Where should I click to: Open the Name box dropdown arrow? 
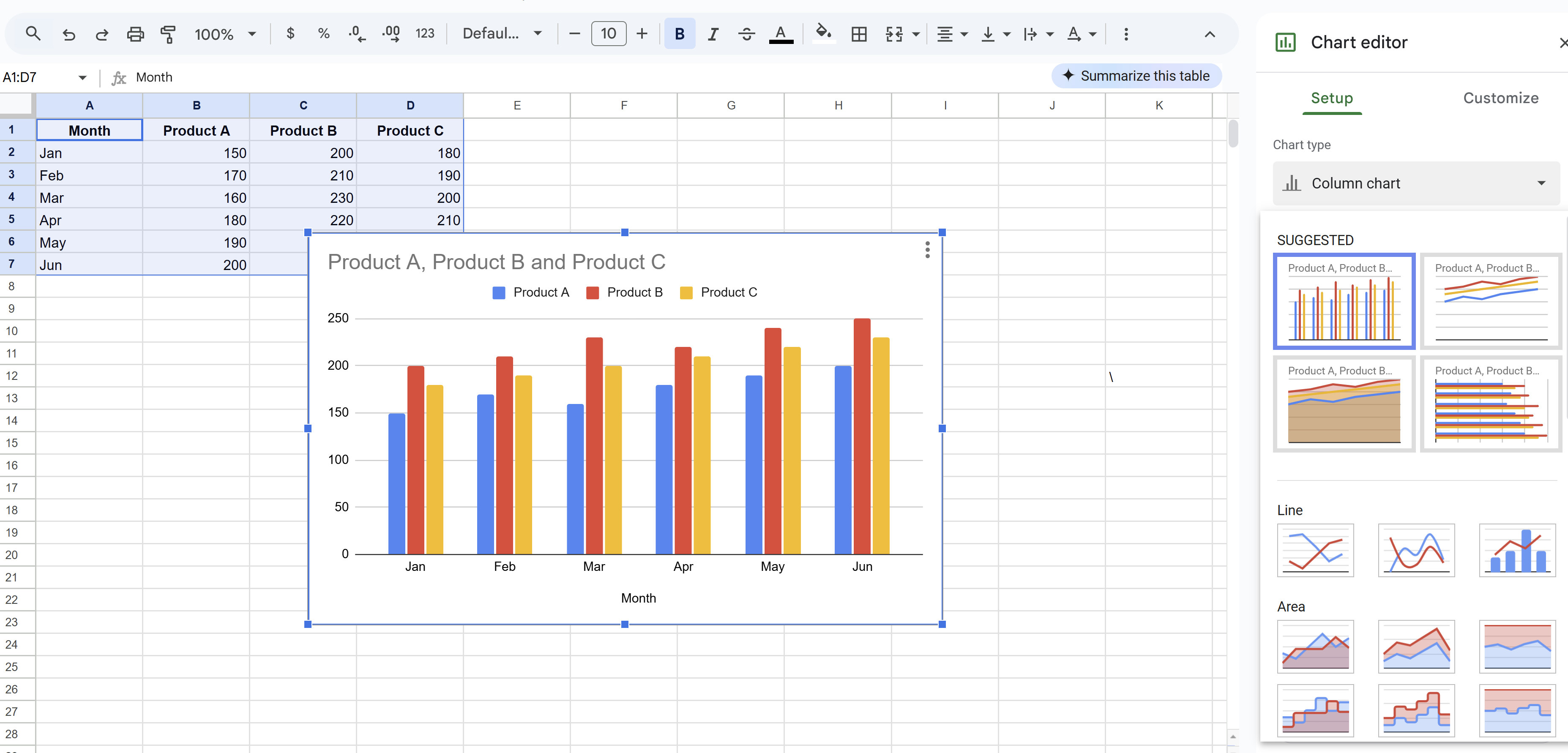[x=82, y=77]
